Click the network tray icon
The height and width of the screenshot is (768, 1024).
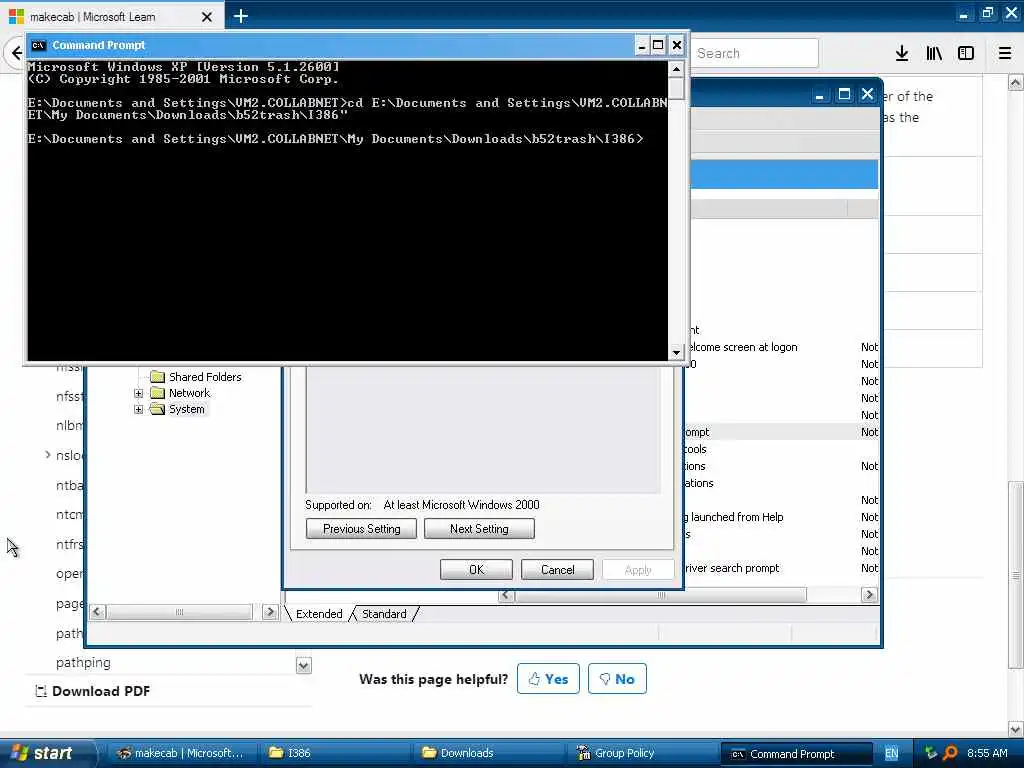pos(931,753)
